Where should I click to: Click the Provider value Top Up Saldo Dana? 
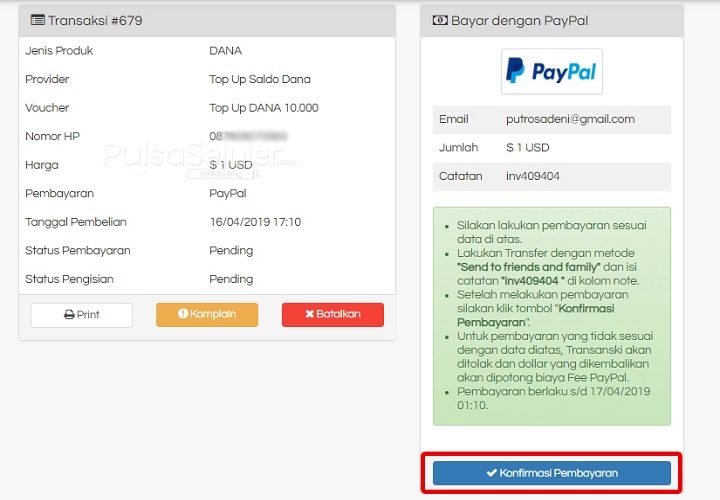tap(260, 79)
